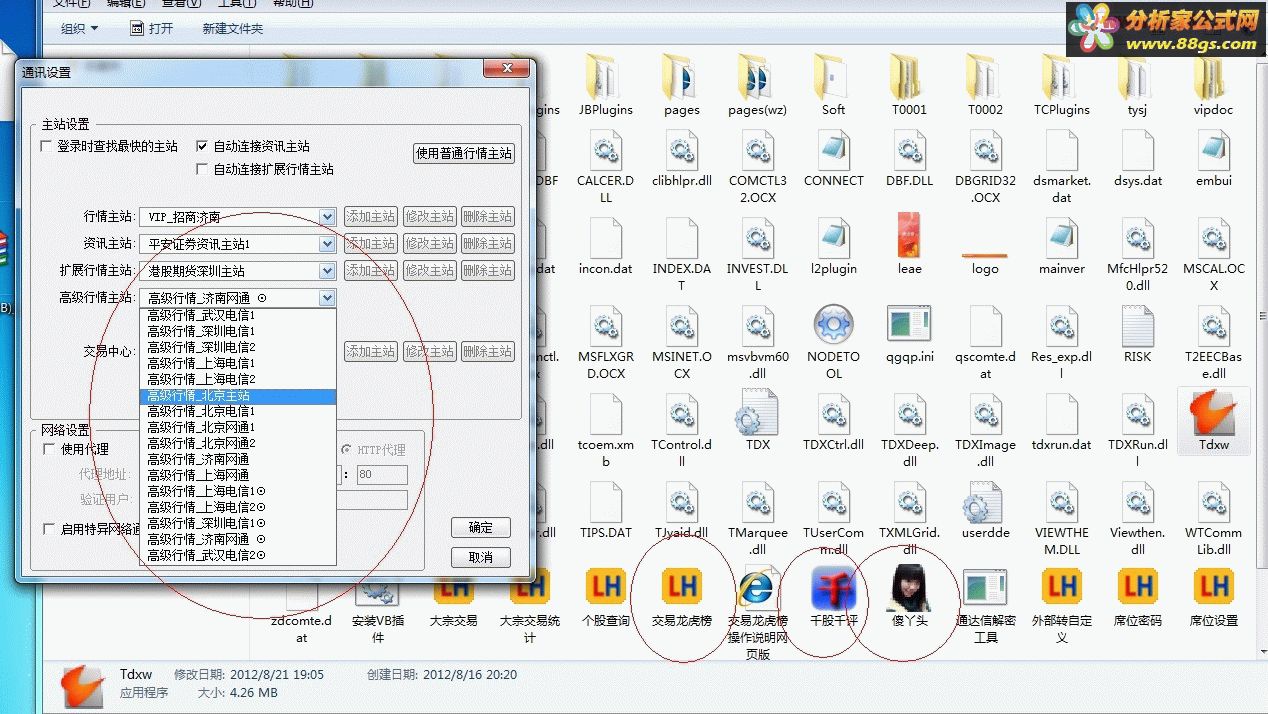Click the Tdxw icon in the details pane
This screenshot has height=714, width=1268.
pos(82,685)
